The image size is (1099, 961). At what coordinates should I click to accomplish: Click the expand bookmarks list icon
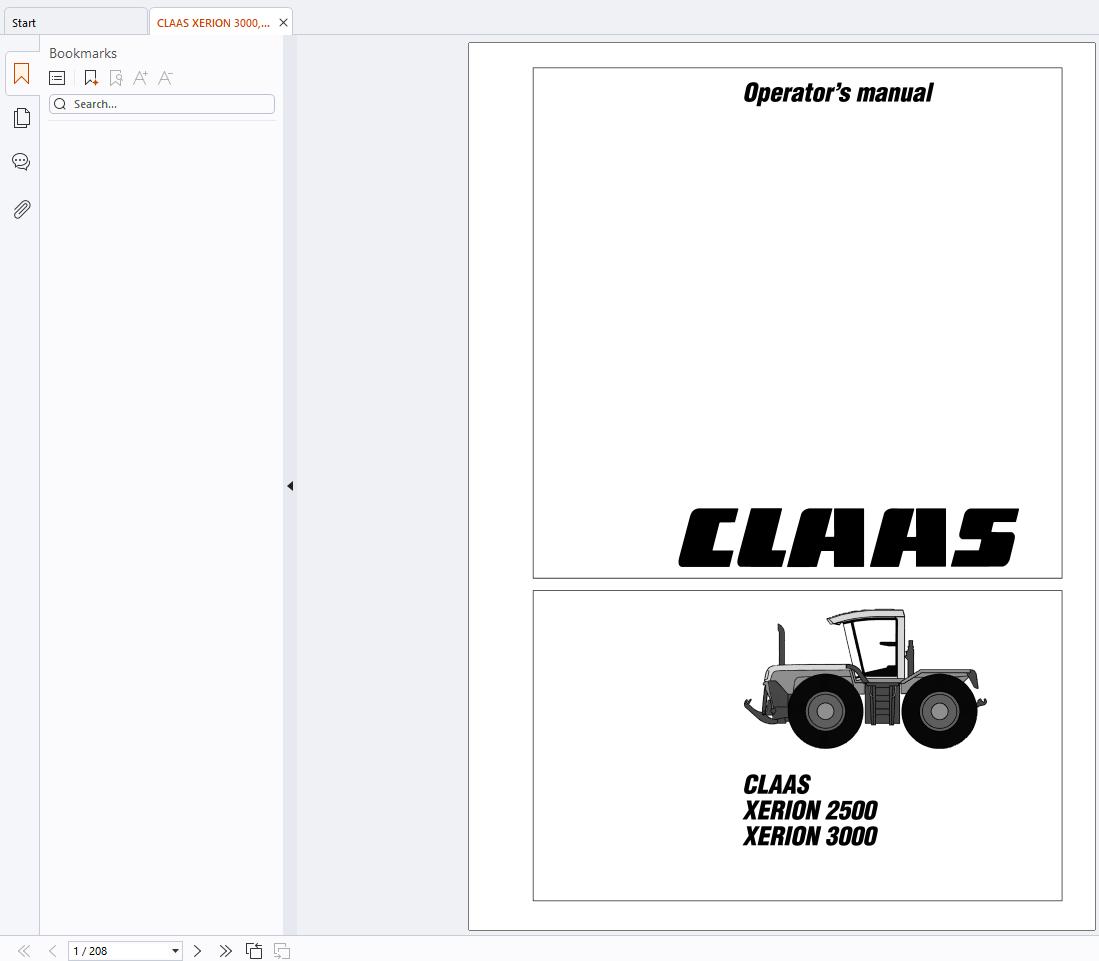pyautogui.click(x=57, y=78)
